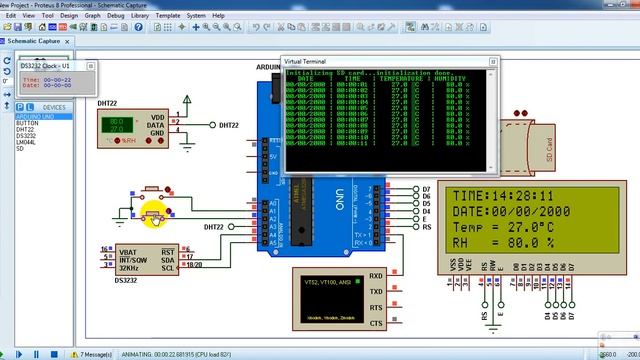Select ARDUINO UNO in the devices list
640x360 pixels.
(x=44, y=117)
